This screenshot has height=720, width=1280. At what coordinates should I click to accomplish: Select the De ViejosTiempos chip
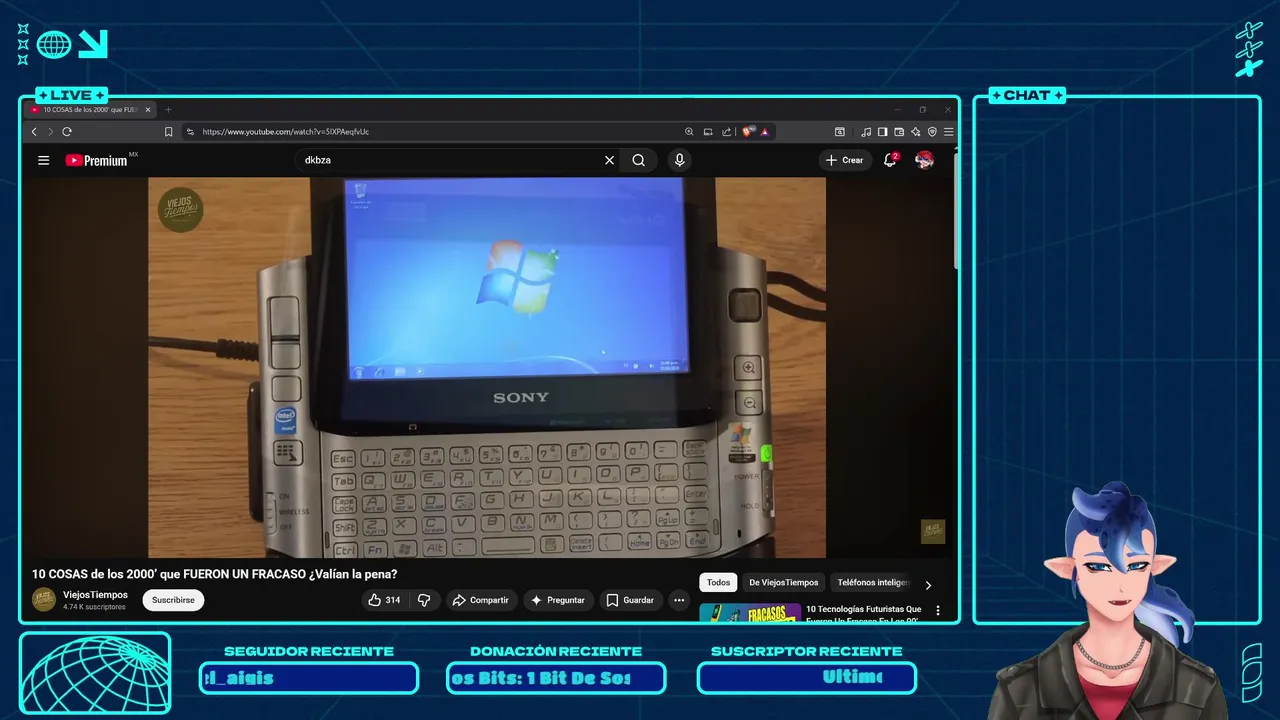pyautogui.click(x=784, y=582)
